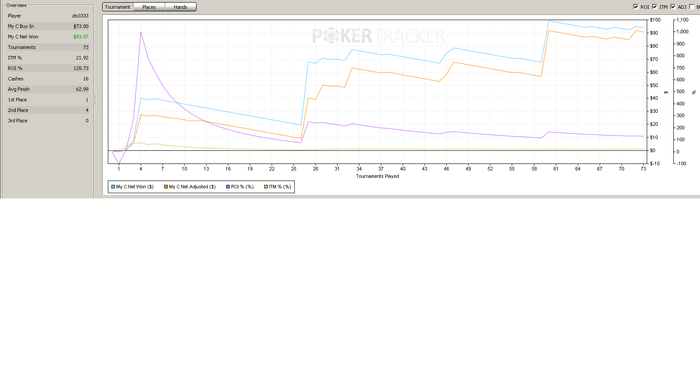The width and height of the screenshot is (700, 375).
Task: Click the 'Avg Finish' row label
Action: click(x=19, y=89)
